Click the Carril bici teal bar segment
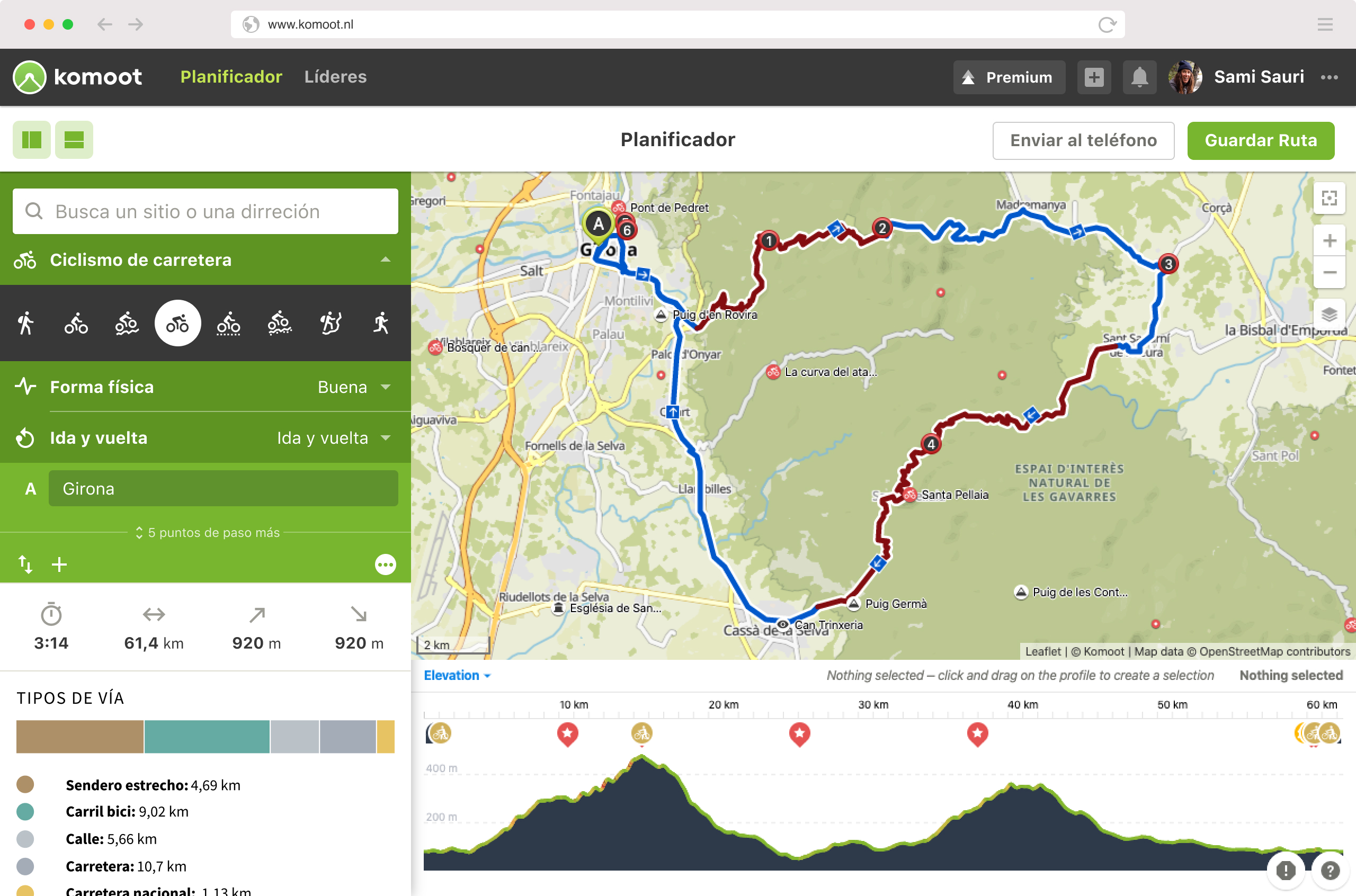Viewport: 1356px width, 896px height. 207,737
